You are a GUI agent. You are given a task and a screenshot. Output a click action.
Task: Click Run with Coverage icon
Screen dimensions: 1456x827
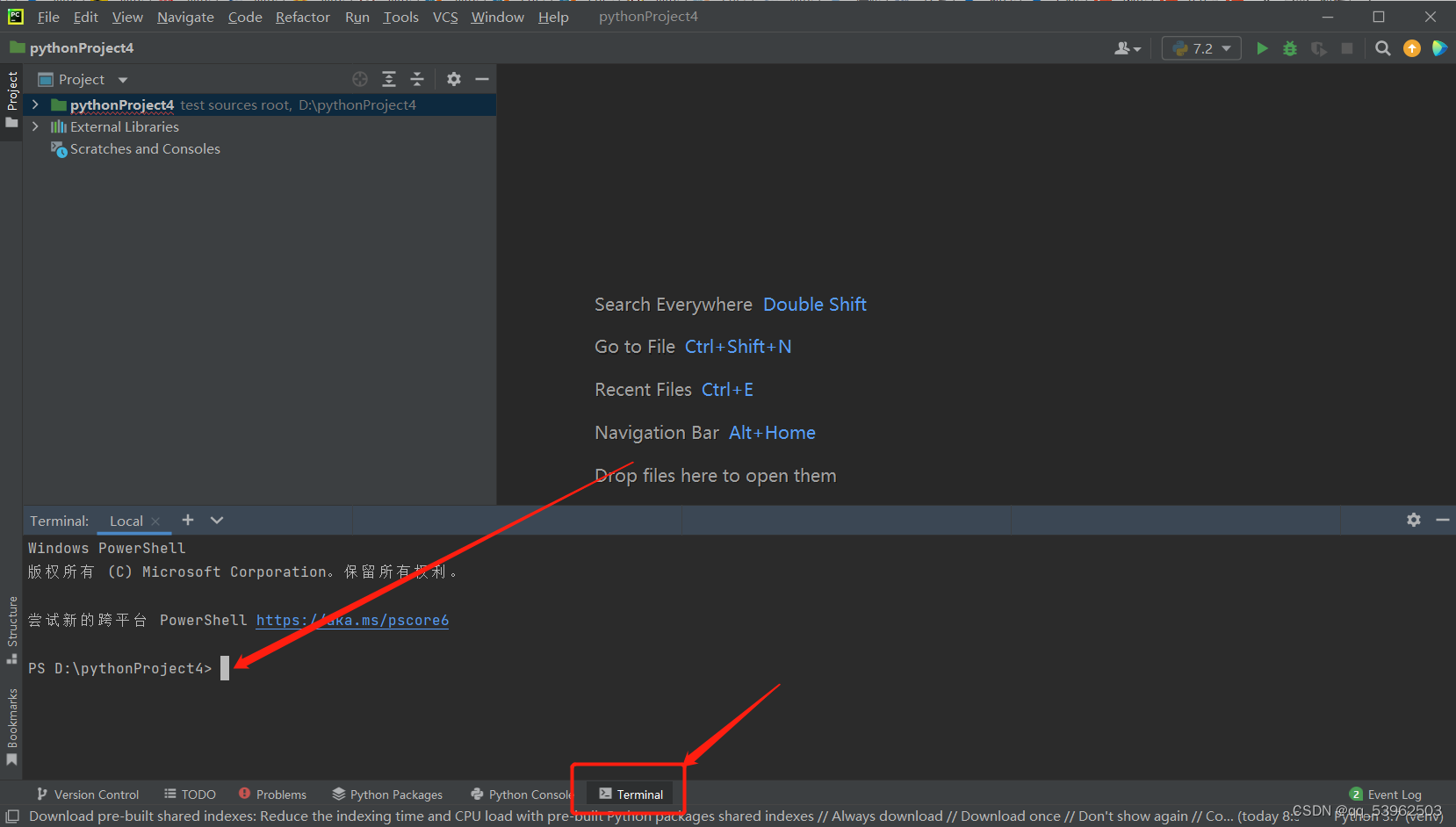tap(1318, 48)
